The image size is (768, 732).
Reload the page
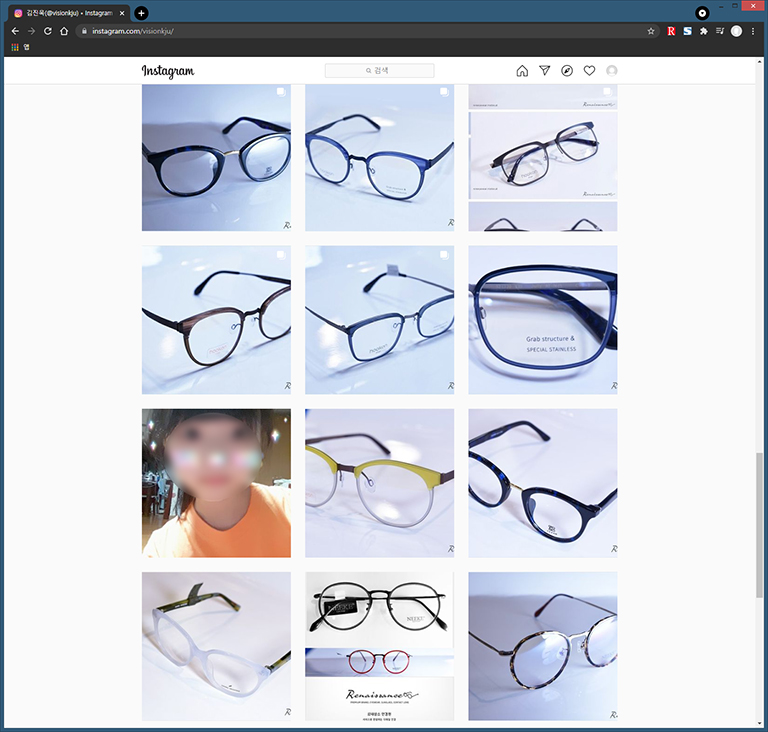tap(47, 31)
